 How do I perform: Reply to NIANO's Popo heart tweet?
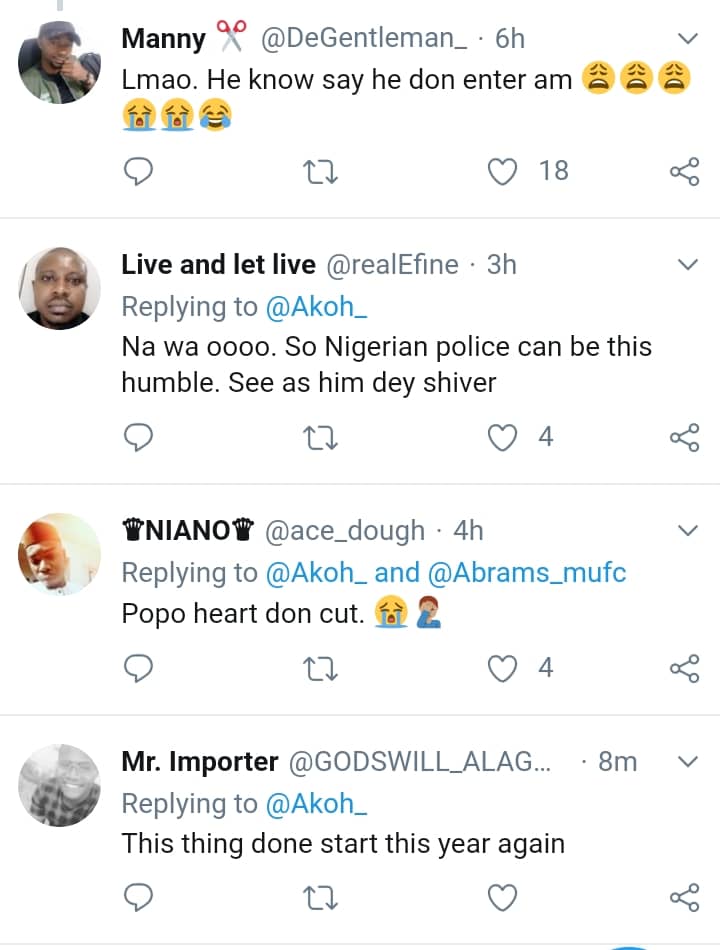(x=138, y=667)
